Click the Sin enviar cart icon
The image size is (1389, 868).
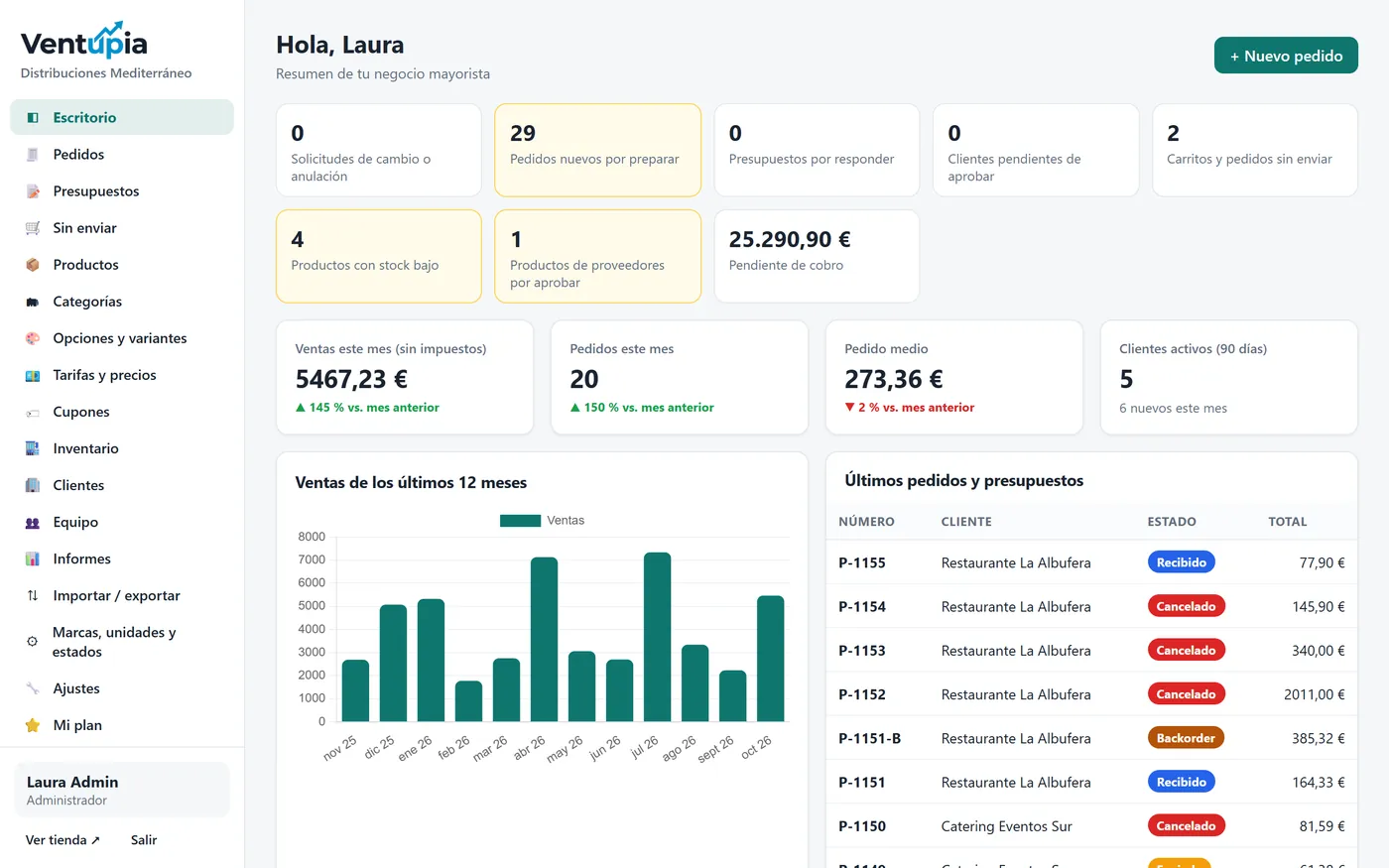(33, 227)
